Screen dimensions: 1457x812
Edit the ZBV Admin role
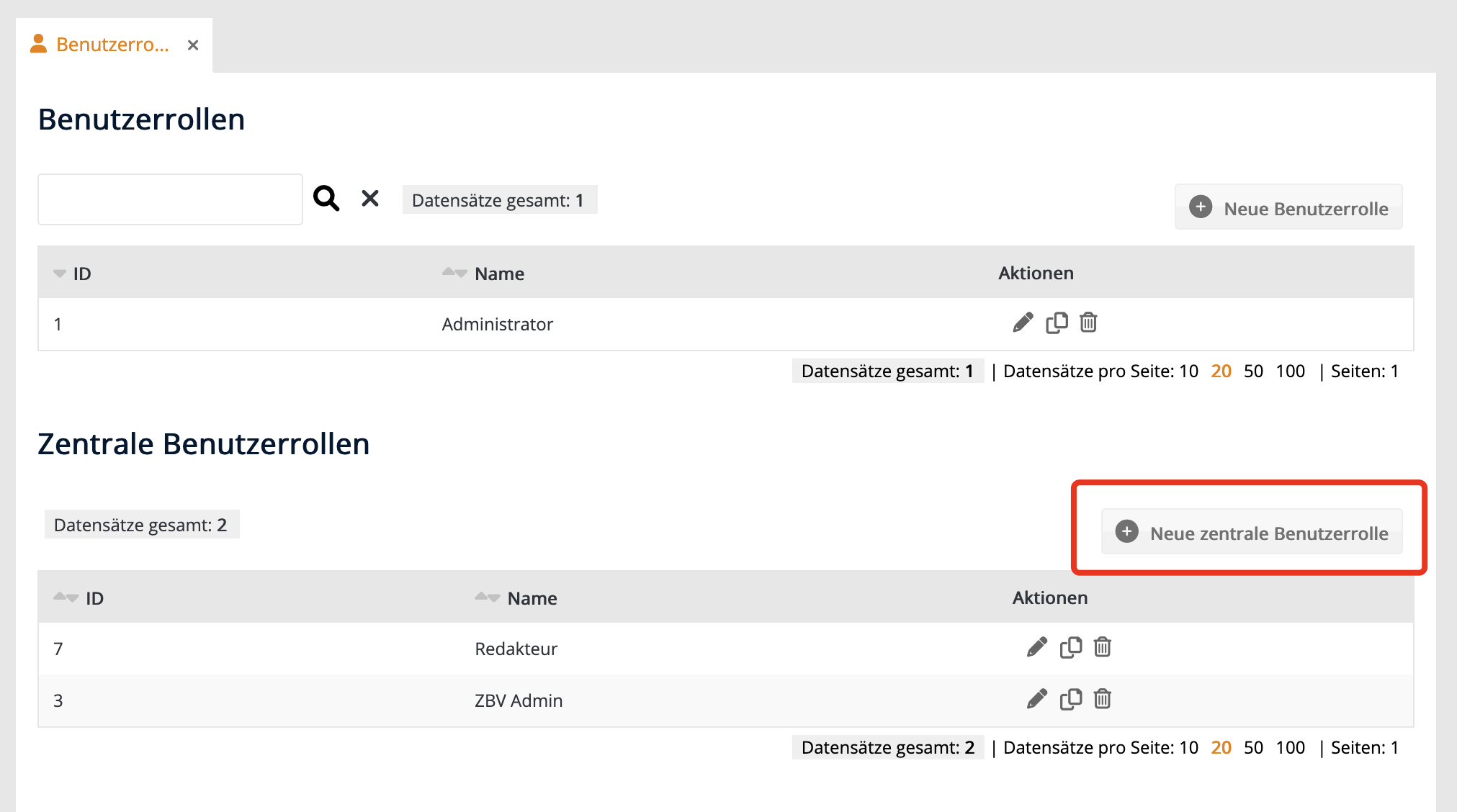[x=1037, y=699]
